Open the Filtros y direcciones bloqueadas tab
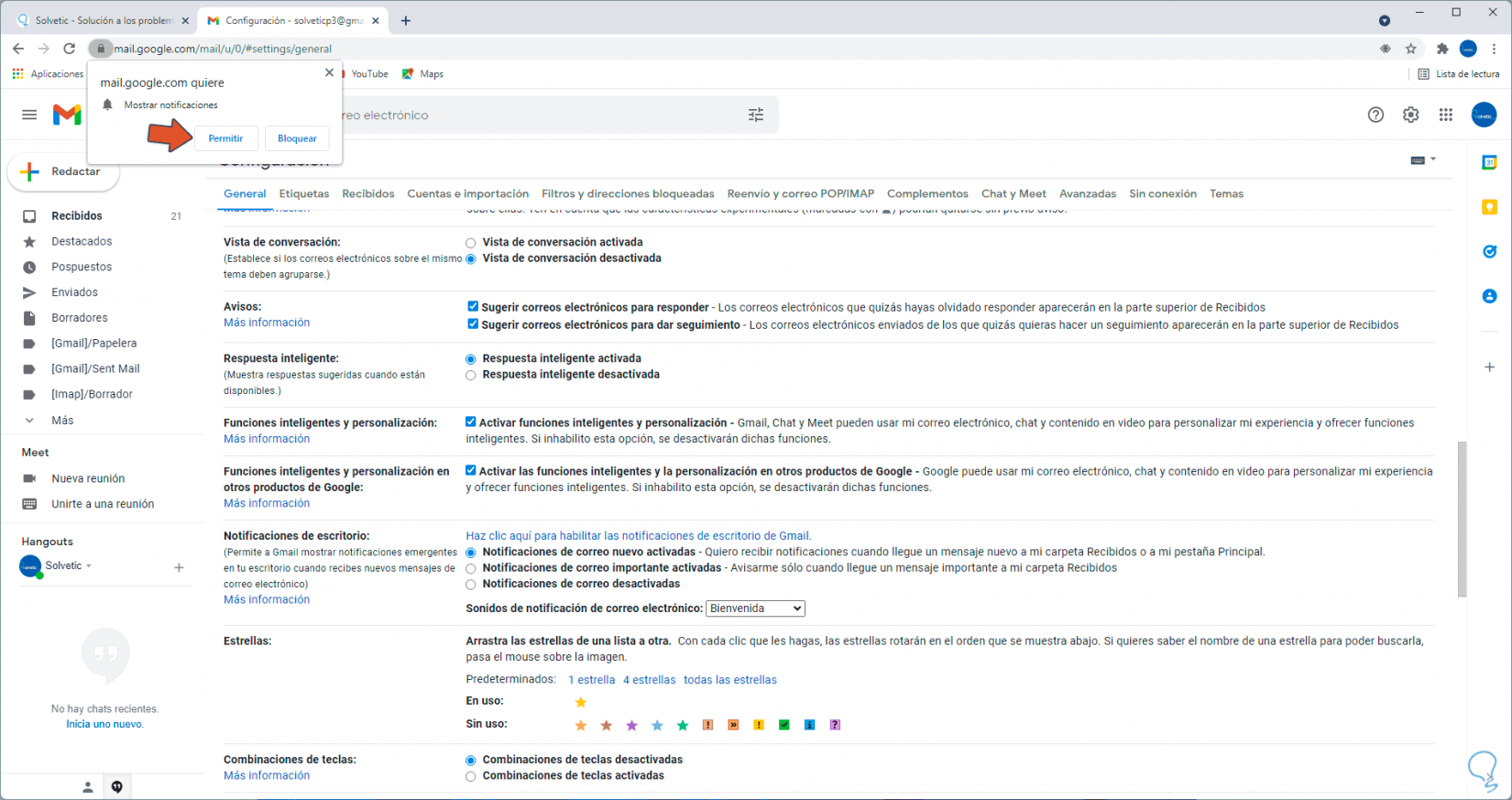Screen dimensions: 1512x800 [628, 193]
